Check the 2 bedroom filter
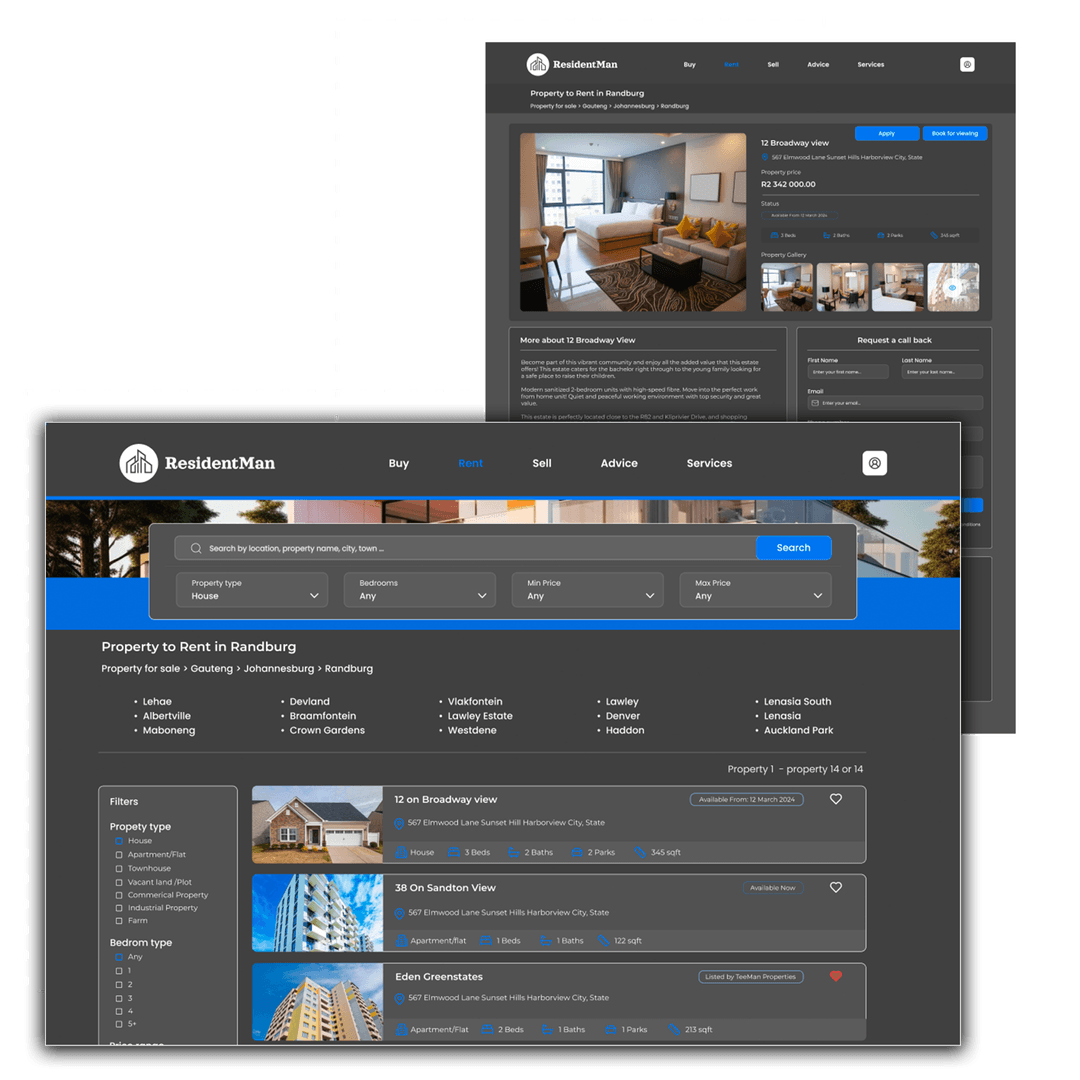Image resolution: width=1080 pixels, height=1080 pixels. click(118, 985)
